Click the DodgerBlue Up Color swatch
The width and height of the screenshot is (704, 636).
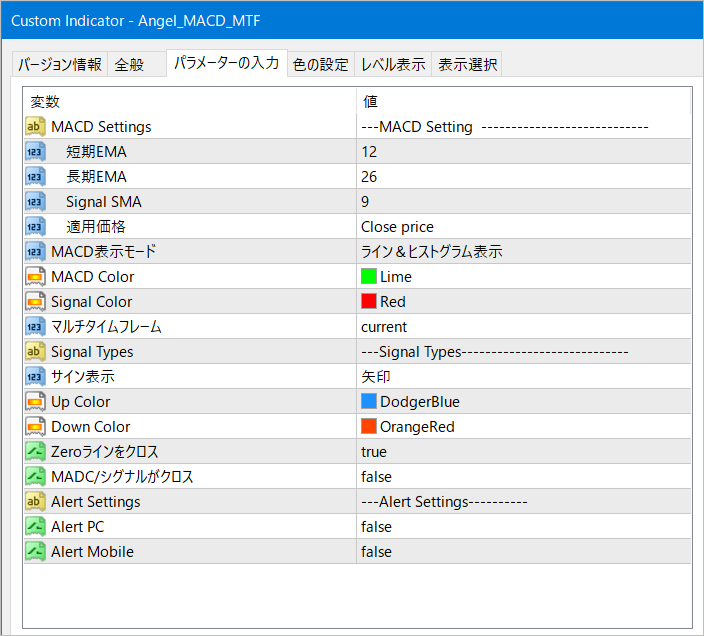(369, 402)
